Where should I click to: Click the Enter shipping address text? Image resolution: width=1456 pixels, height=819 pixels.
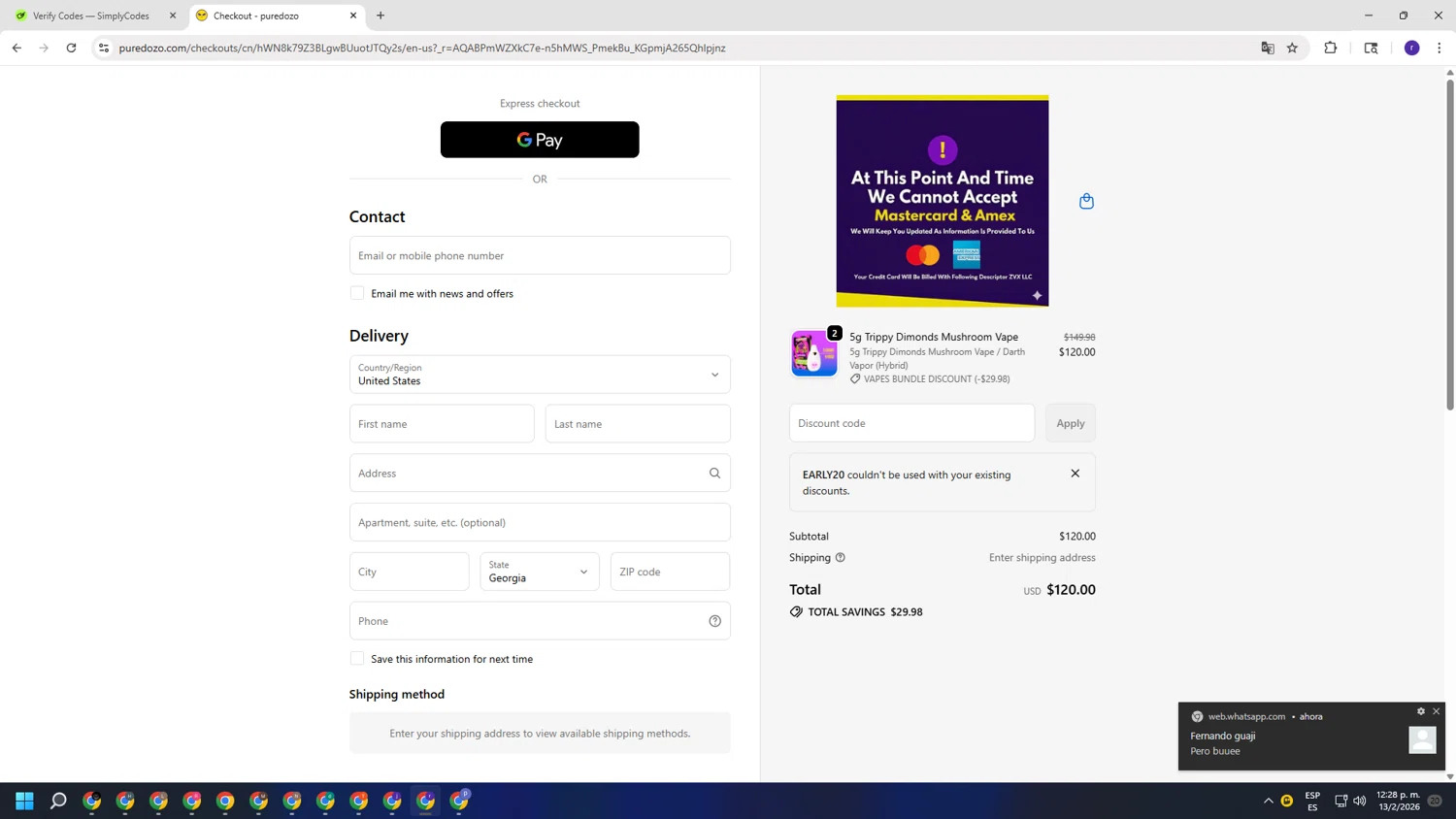click(1042, 558)
